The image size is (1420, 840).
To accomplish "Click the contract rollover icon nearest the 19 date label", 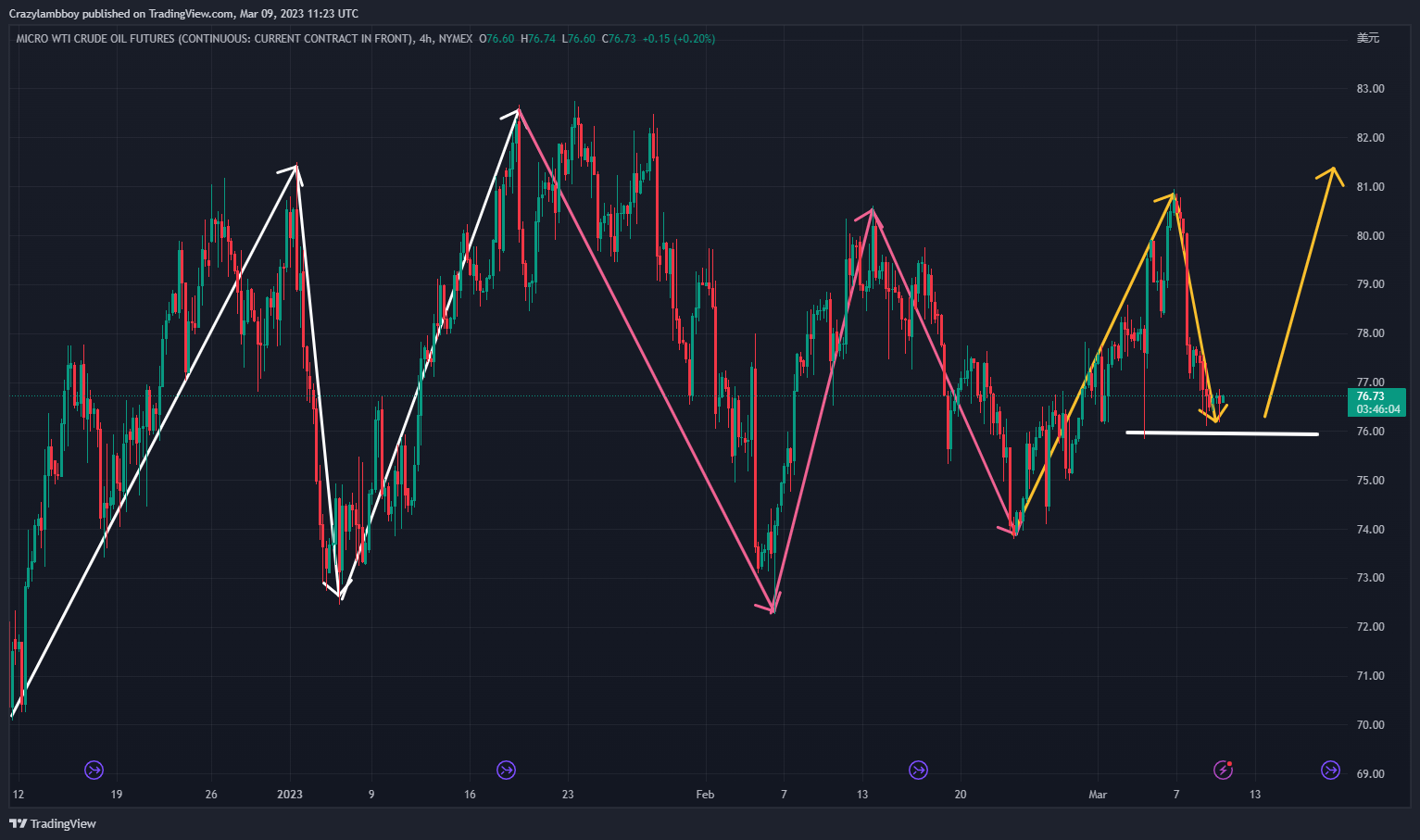I will pos(94,770).
